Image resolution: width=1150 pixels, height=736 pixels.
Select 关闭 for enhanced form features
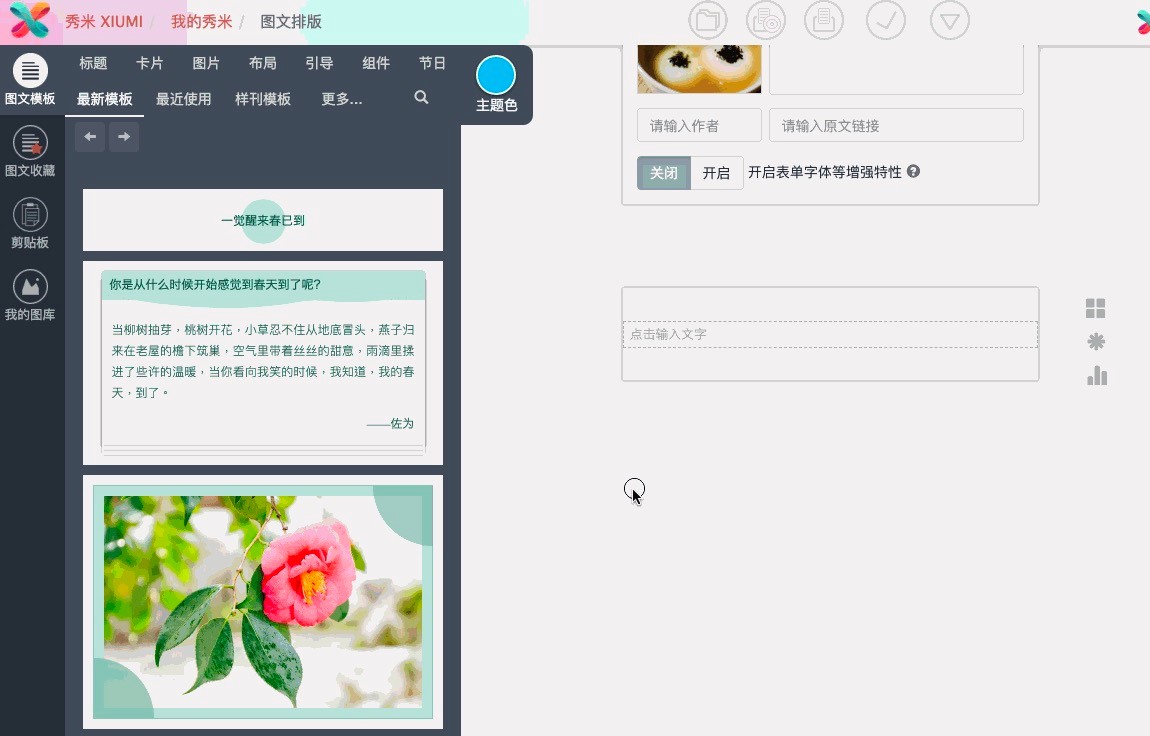tap(664, 173)
